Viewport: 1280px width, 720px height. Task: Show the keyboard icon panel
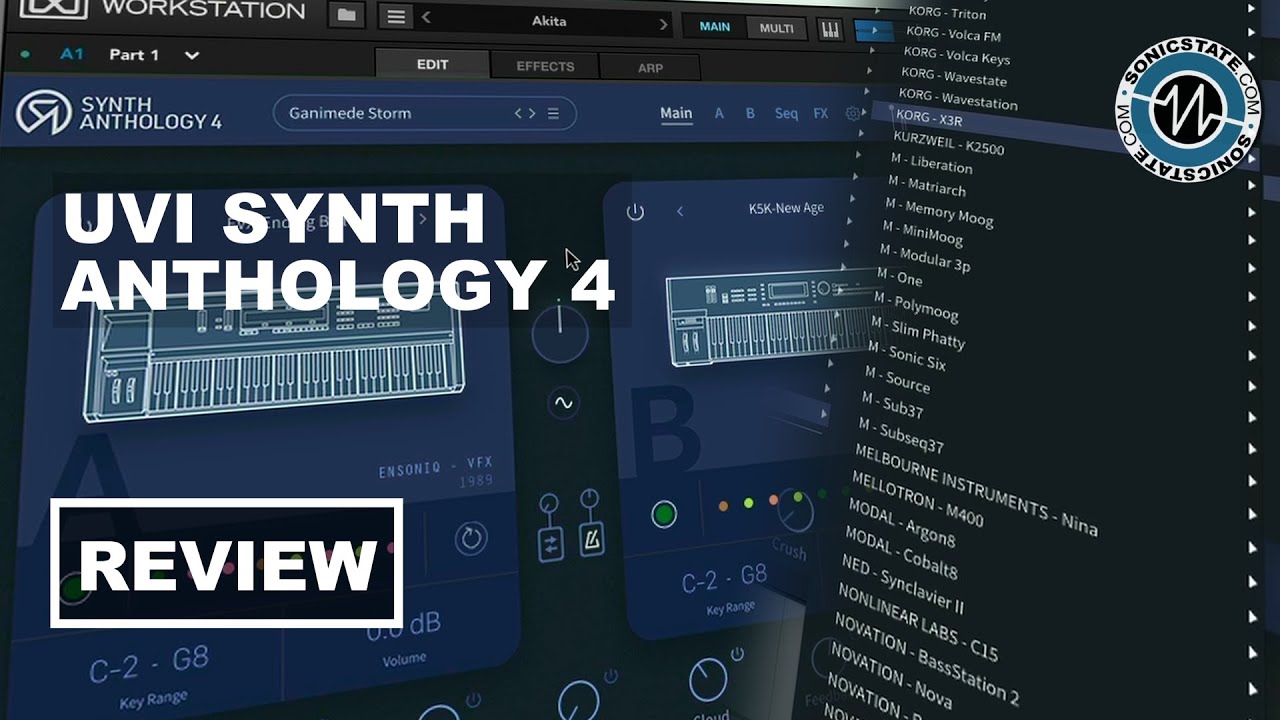(830, 30)
